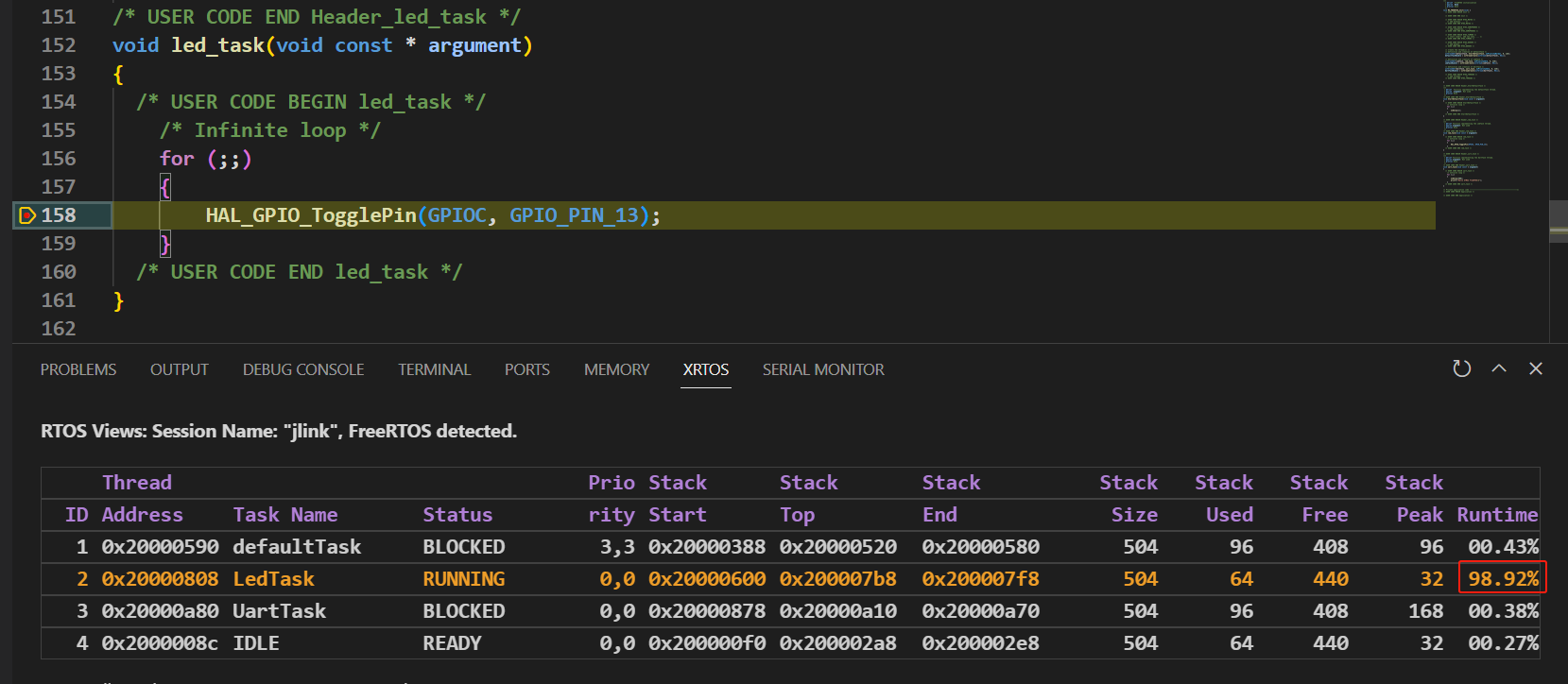This screenshot has height=684, width=1568.
Task: Click the Infinite loop comment
Action: 269,130
